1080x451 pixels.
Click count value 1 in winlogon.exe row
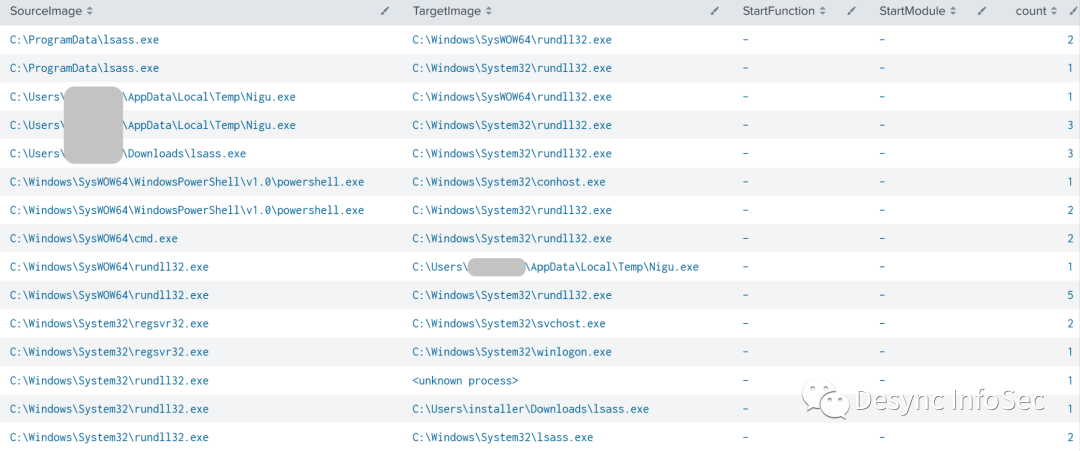pos(1070,352)
